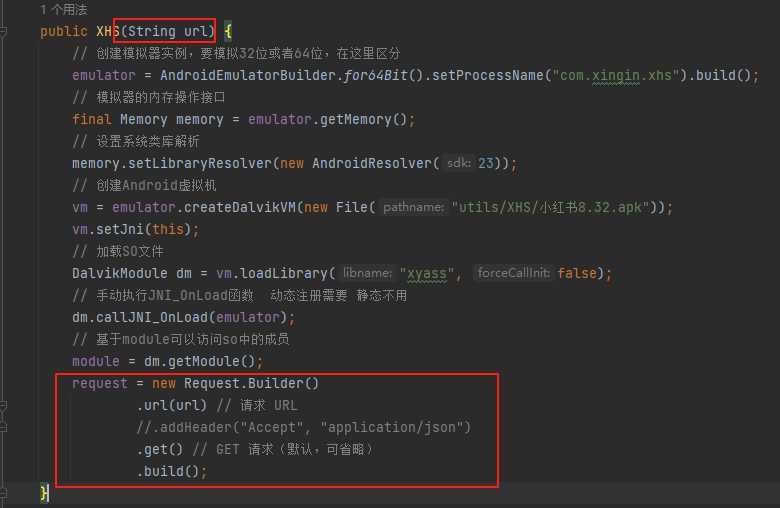Click build() on the emulator assignment line

pos(723,76)
